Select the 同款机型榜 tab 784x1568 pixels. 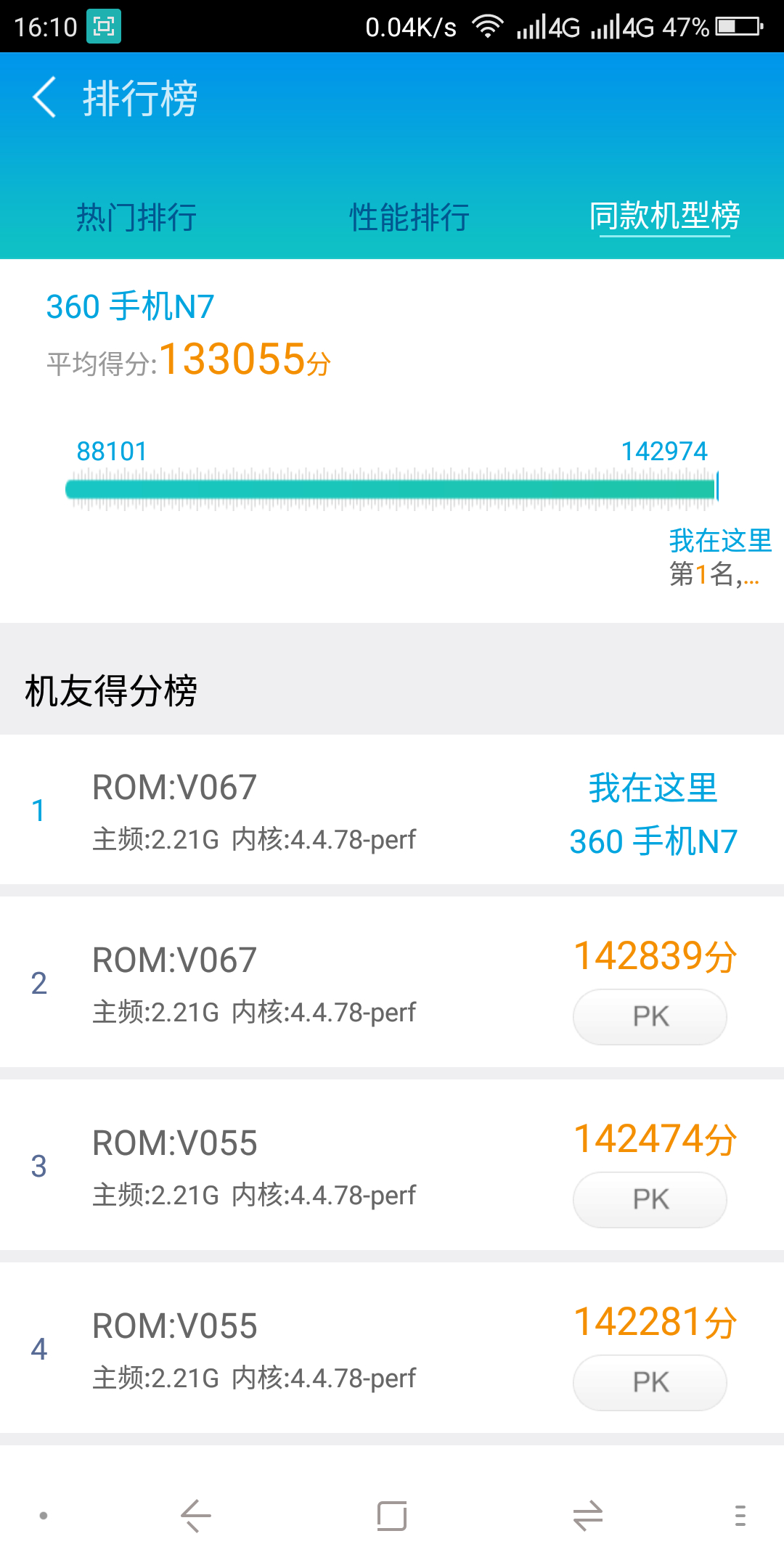(664, 216)
